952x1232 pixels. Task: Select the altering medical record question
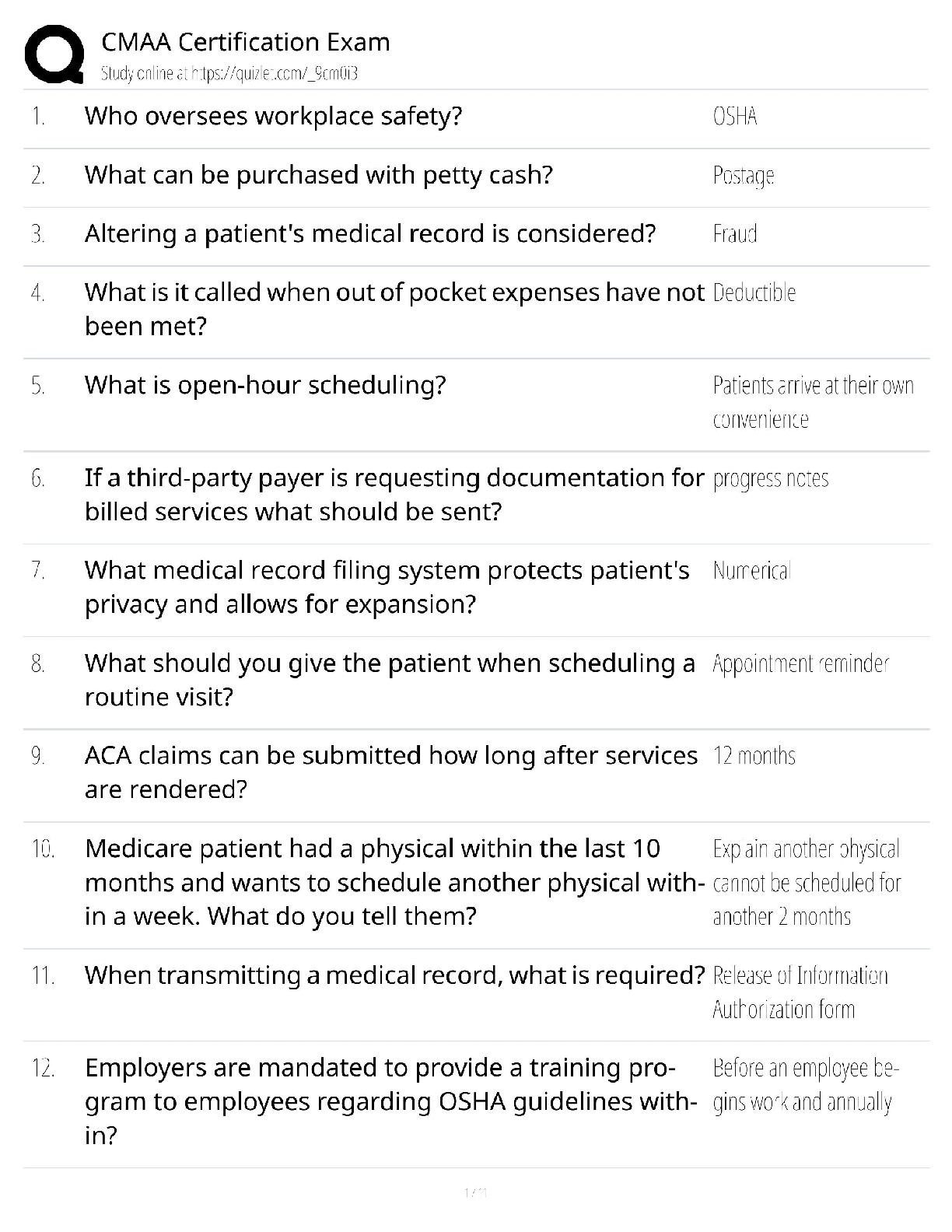coord(370,233)
